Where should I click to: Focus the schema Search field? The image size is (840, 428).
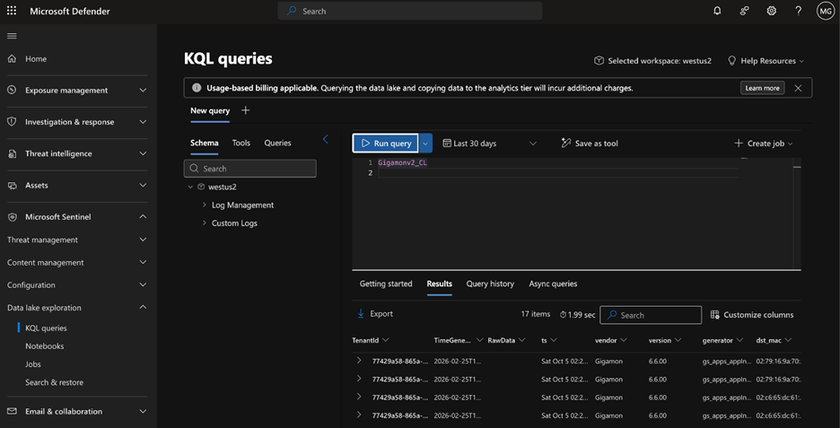tap(250, 168)
